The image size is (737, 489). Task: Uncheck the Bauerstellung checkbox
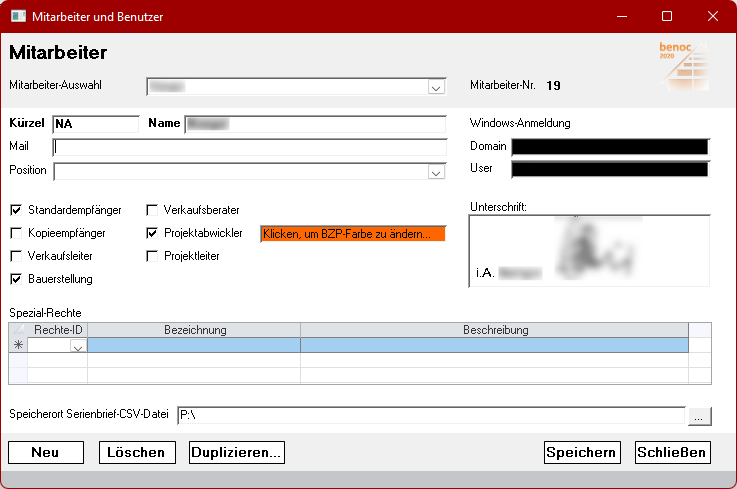point(16,279)
